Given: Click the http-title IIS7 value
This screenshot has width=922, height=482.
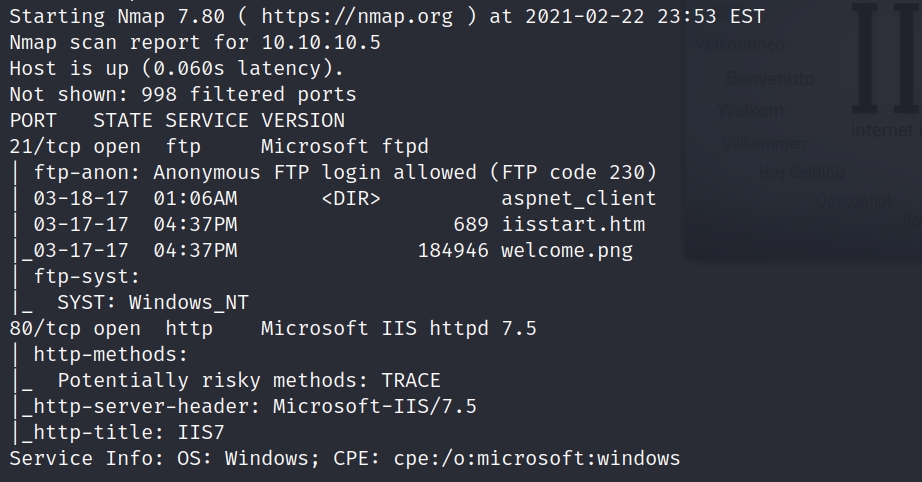Looking at the screenshot, I should point(201,433).
